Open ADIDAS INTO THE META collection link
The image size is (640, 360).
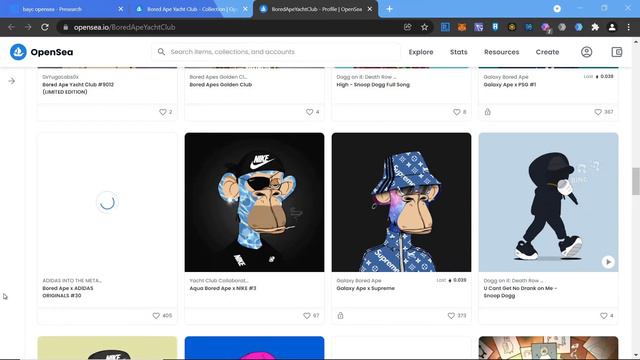72,280
